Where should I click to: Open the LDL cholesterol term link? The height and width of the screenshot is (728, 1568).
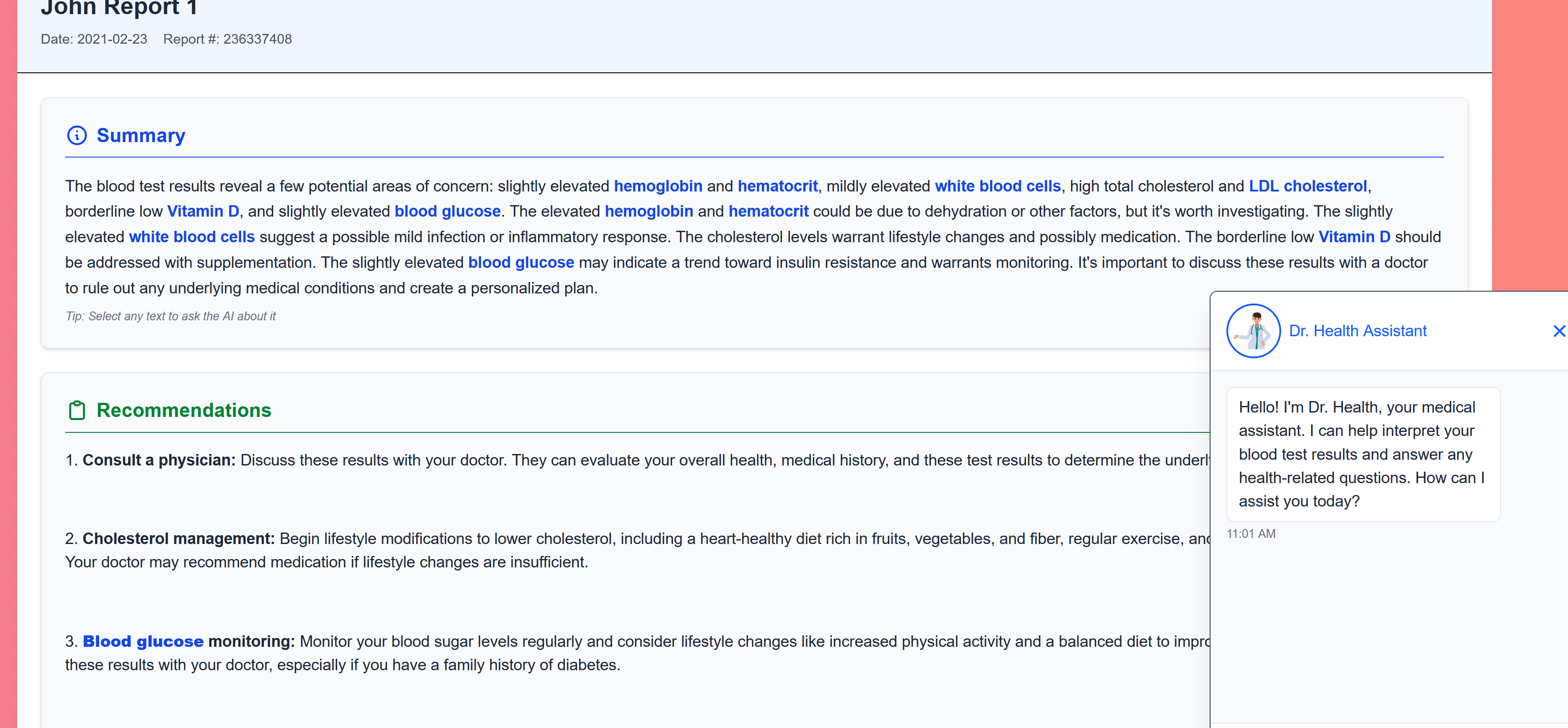[1308, 186]
